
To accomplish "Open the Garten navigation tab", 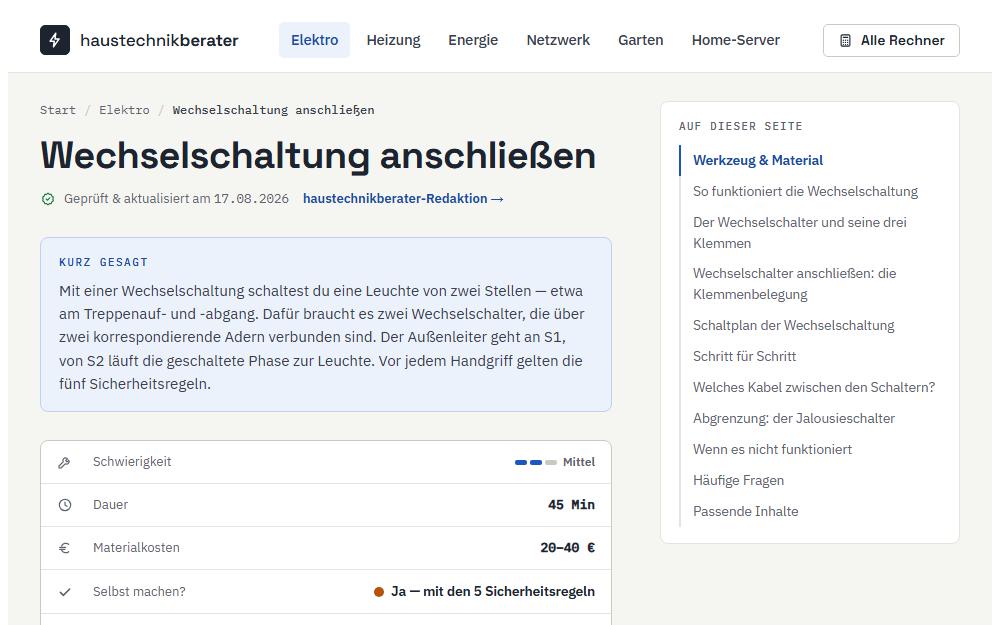I will (640, 40).
